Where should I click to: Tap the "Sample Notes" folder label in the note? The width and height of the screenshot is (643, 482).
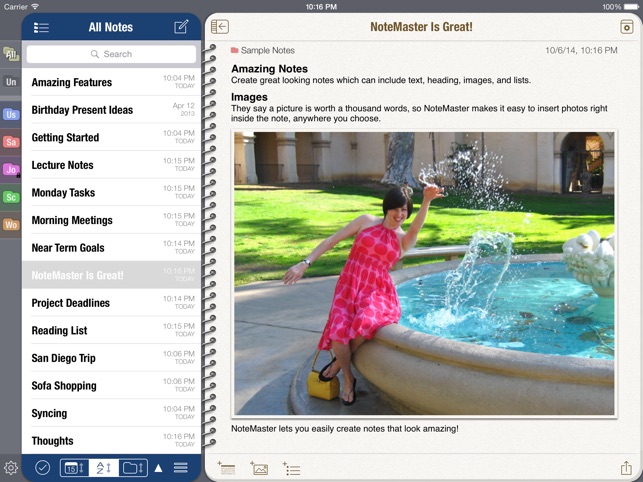263,50
